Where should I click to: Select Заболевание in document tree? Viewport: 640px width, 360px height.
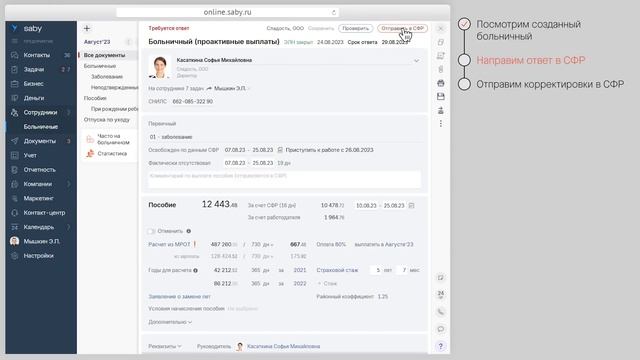click(x=107, y=77)
